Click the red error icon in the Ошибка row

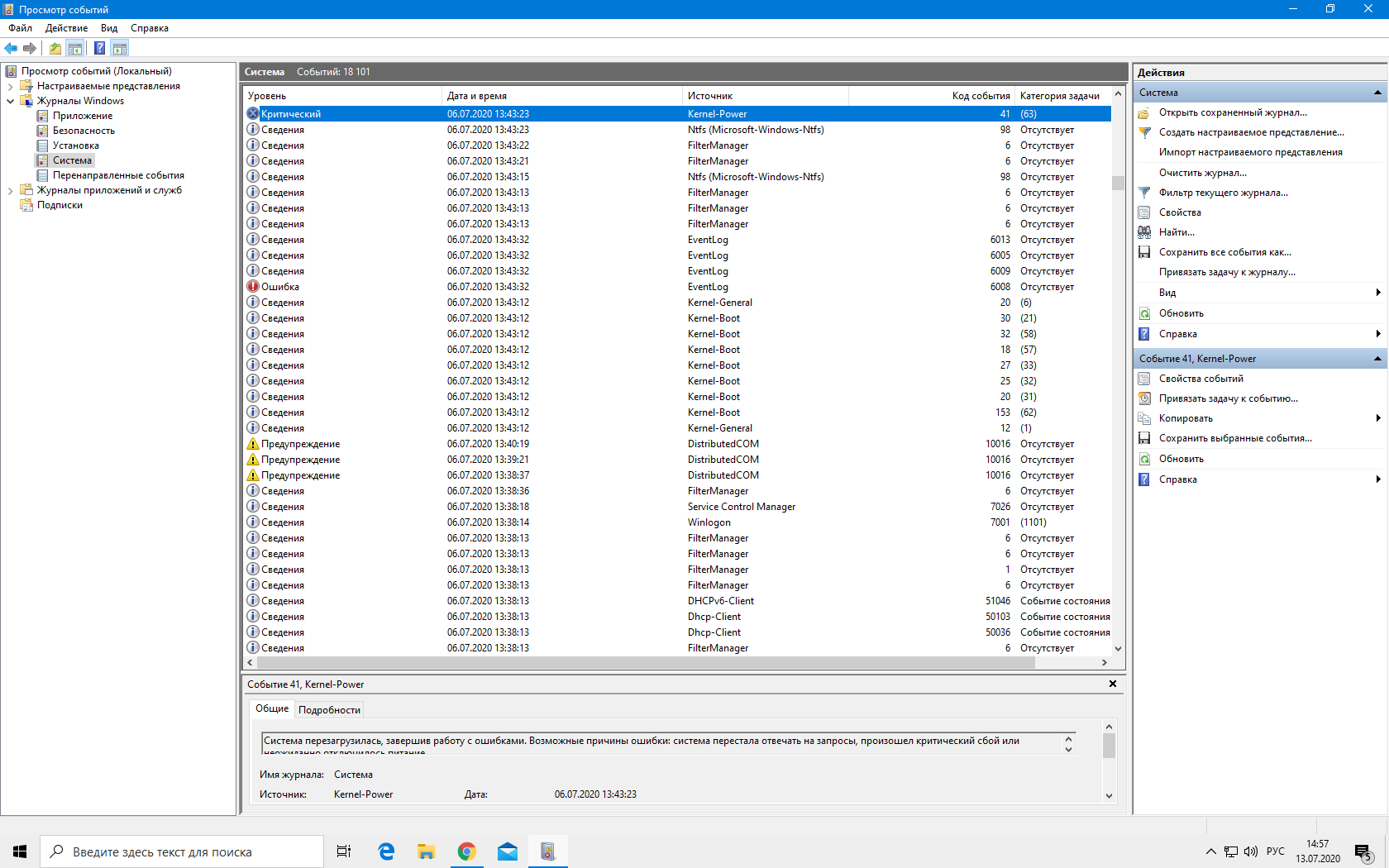tap(253, 286)
